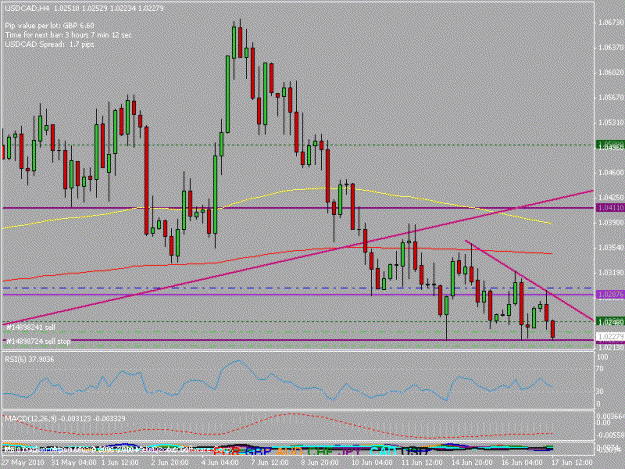
Task: Click the white 1.02279 current price tag
Action: point(610,337)
